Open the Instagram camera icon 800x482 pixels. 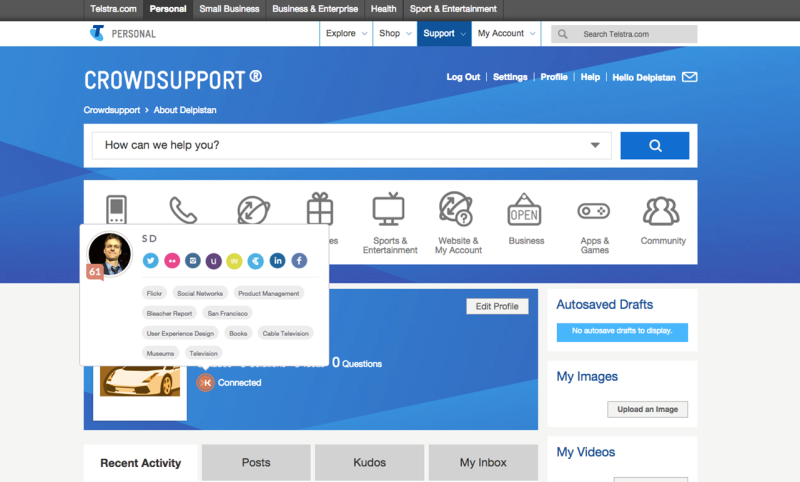pos(193,261)
